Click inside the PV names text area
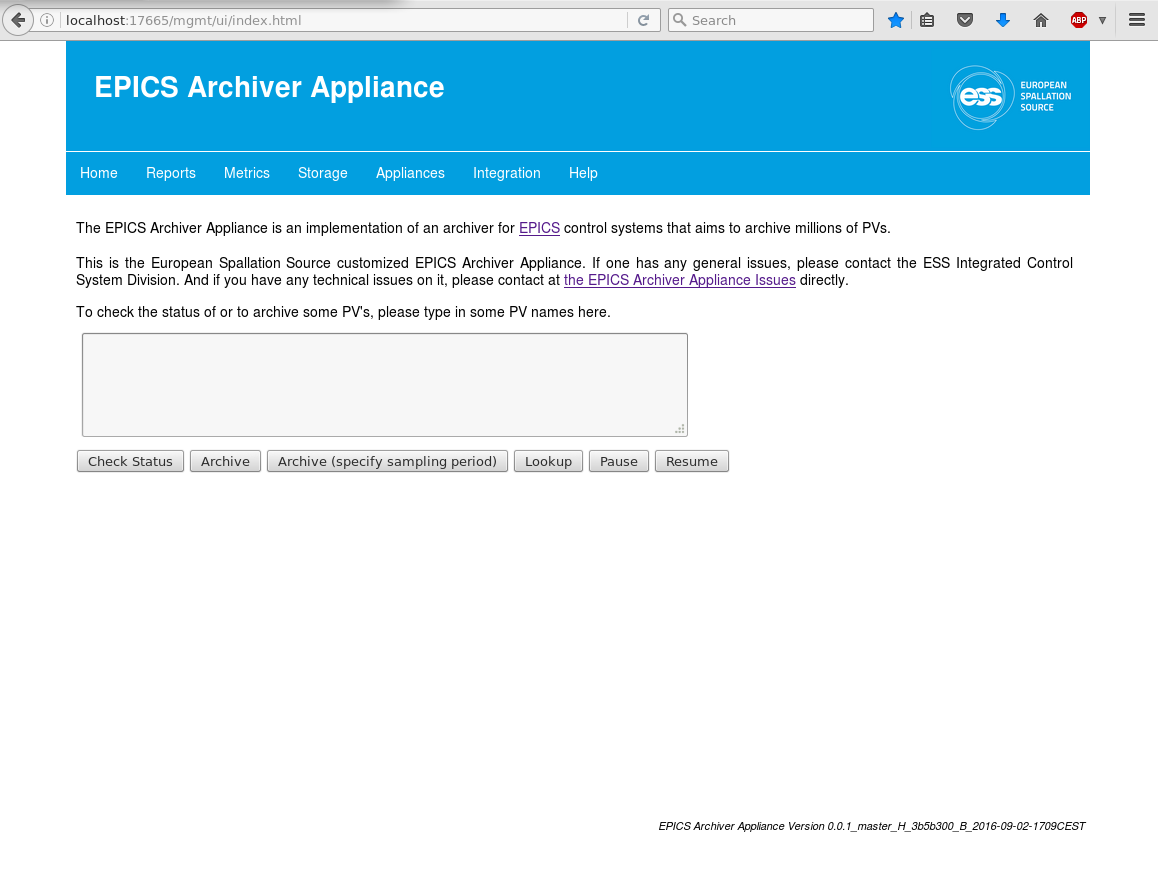Image resolution: width=1158 pixels, height=872 pixels. (x=385, y=385)
